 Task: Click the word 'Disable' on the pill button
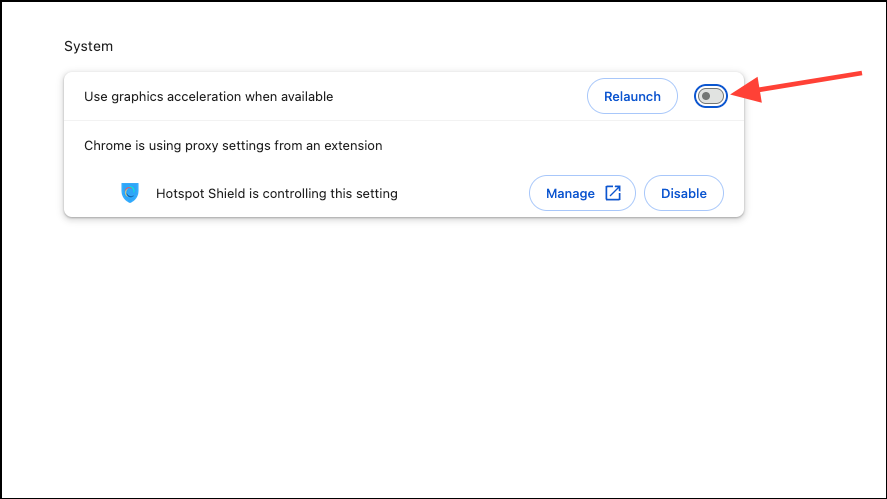(x=683, y=193)
